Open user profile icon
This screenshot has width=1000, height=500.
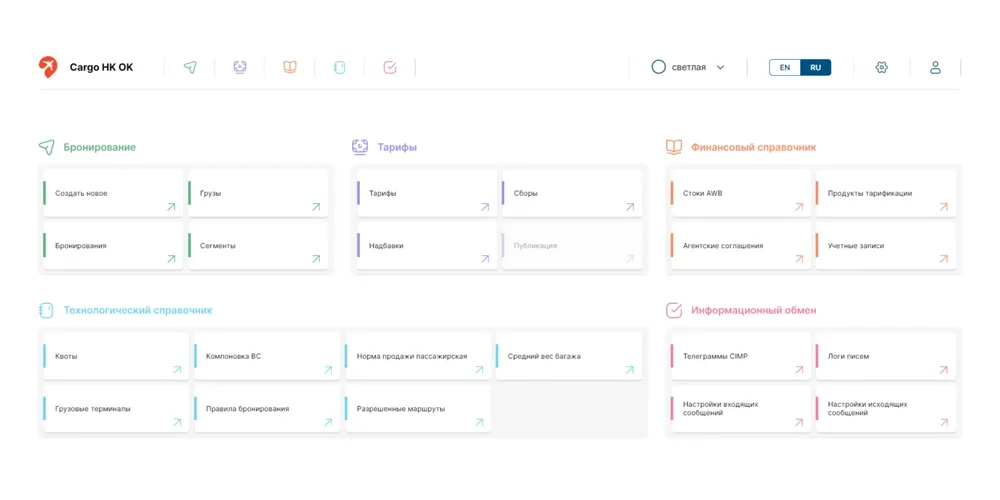pyautogui.click(x=935, y=67)
